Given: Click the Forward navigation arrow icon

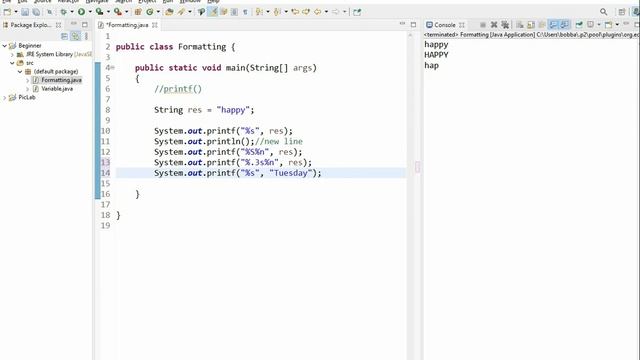Looking at the screenshot, I should [x=336, y=12].
